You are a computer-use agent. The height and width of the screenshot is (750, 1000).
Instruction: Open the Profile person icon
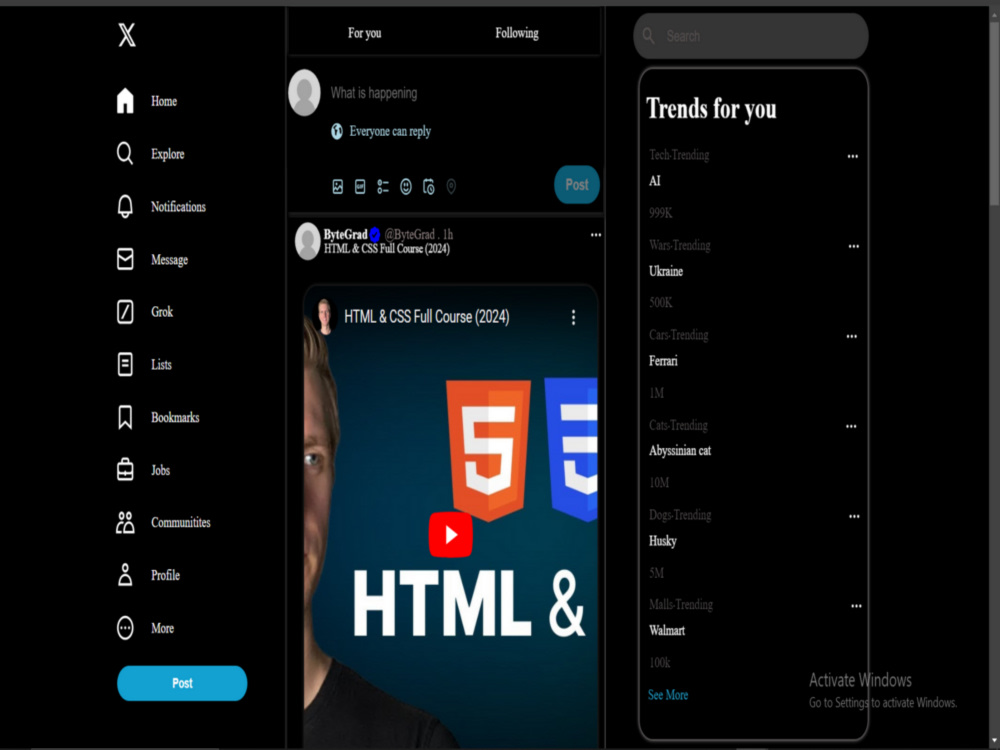(x=125, y=575)
